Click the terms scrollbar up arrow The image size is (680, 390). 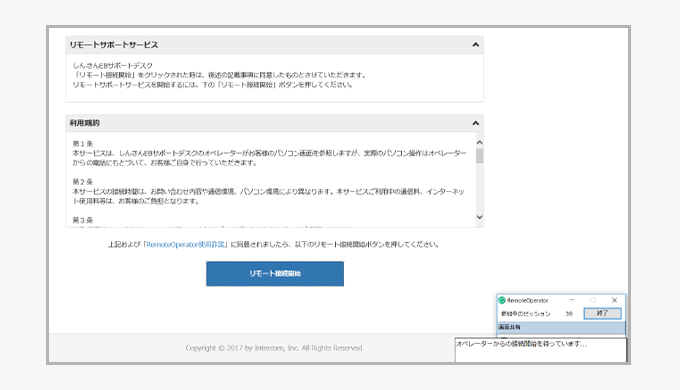pyautogui.click(x=480, y=142)
